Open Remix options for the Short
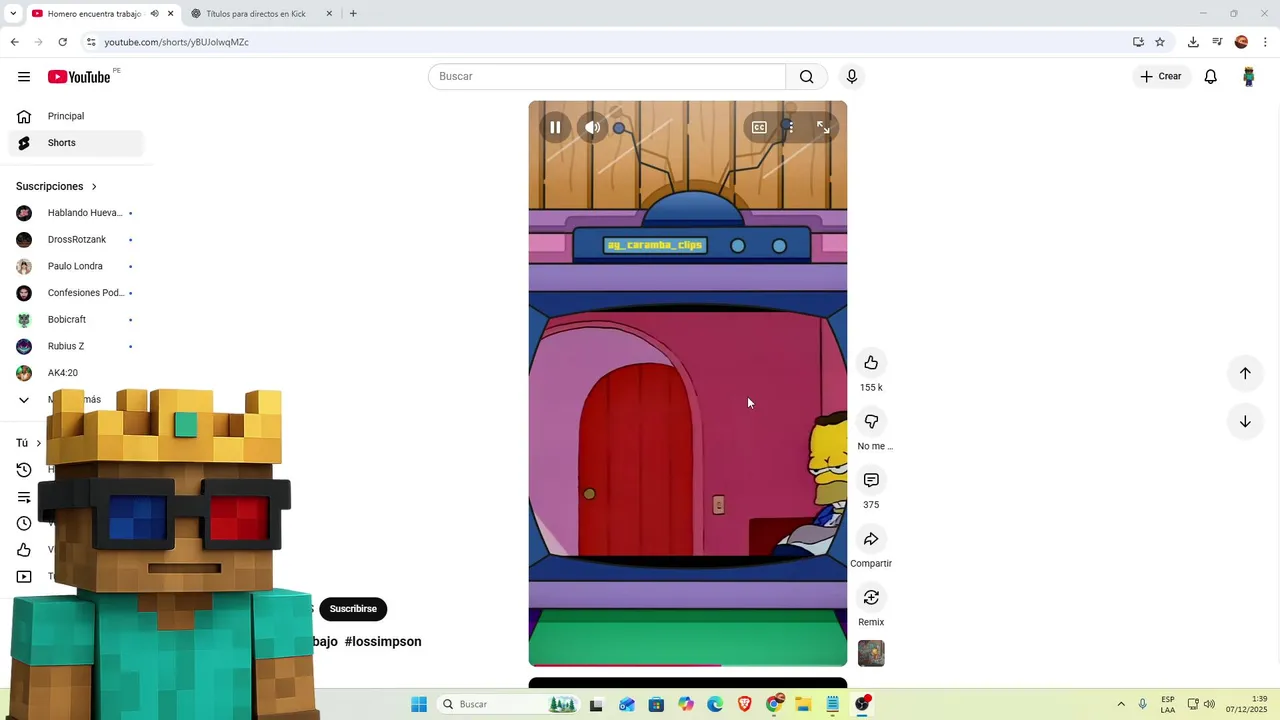This screenshot has height=720, width=1280. click(x=871, y=597)
